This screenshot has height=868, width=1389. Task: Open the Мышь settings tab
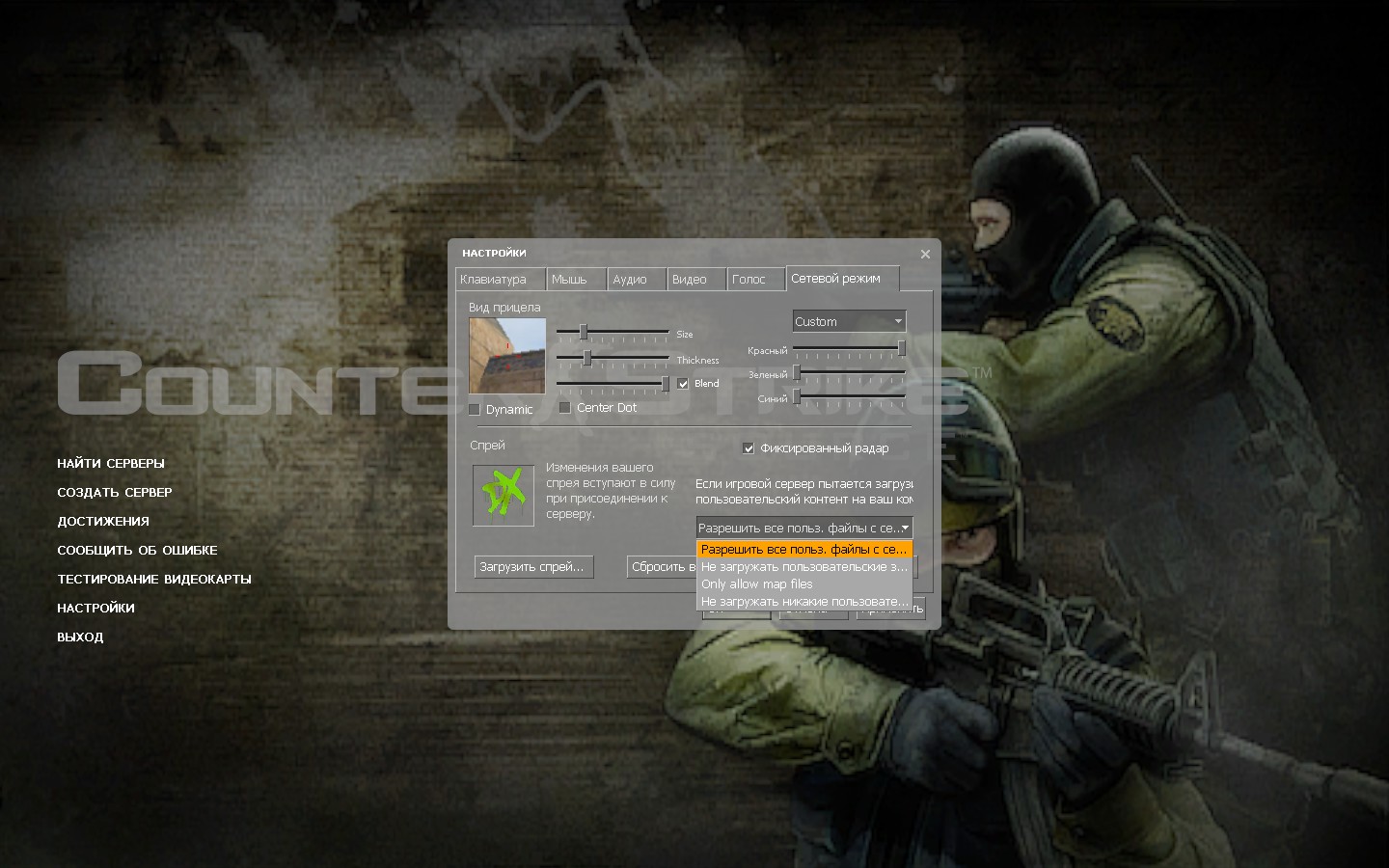click(x=577, y=279)
